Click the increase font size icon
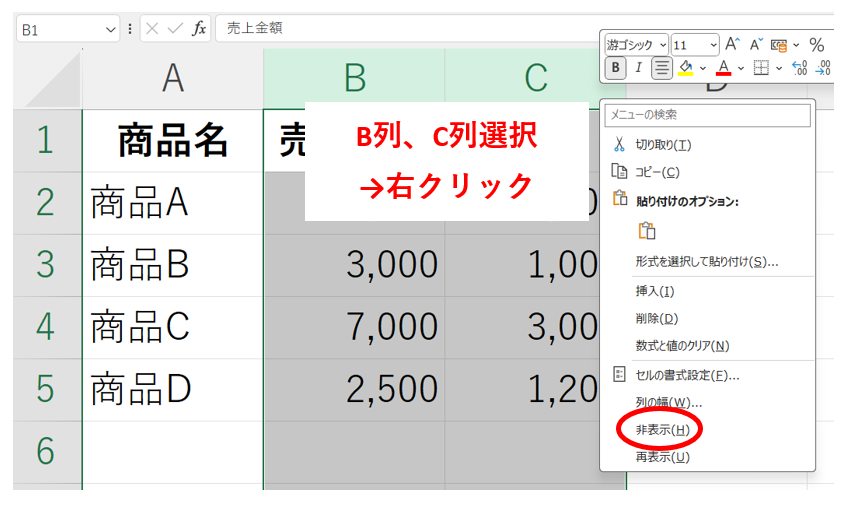The image size is (851, 510). (733, 45)
